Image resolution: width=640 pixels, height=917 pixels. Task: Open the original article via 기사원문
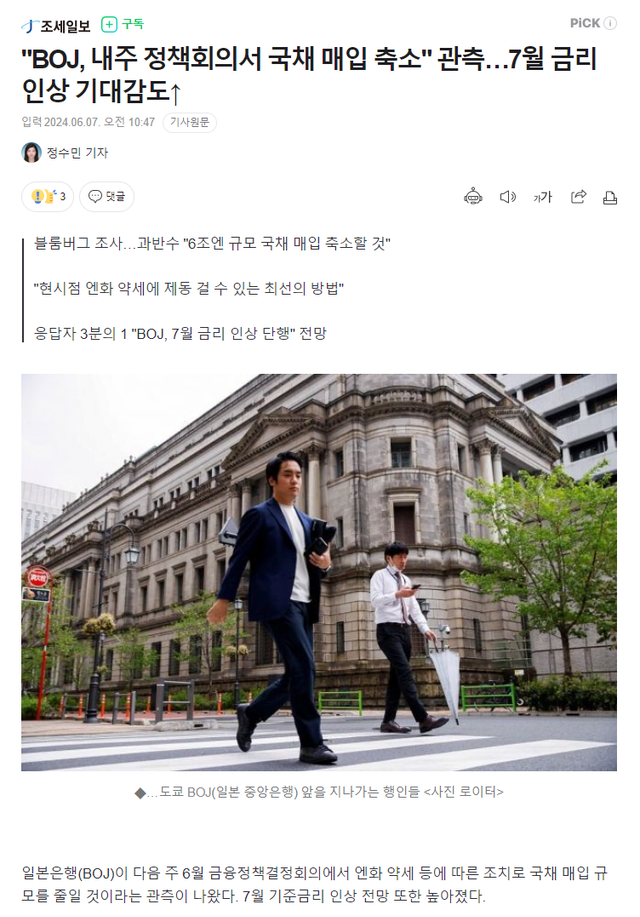click(x=189, y=122)
